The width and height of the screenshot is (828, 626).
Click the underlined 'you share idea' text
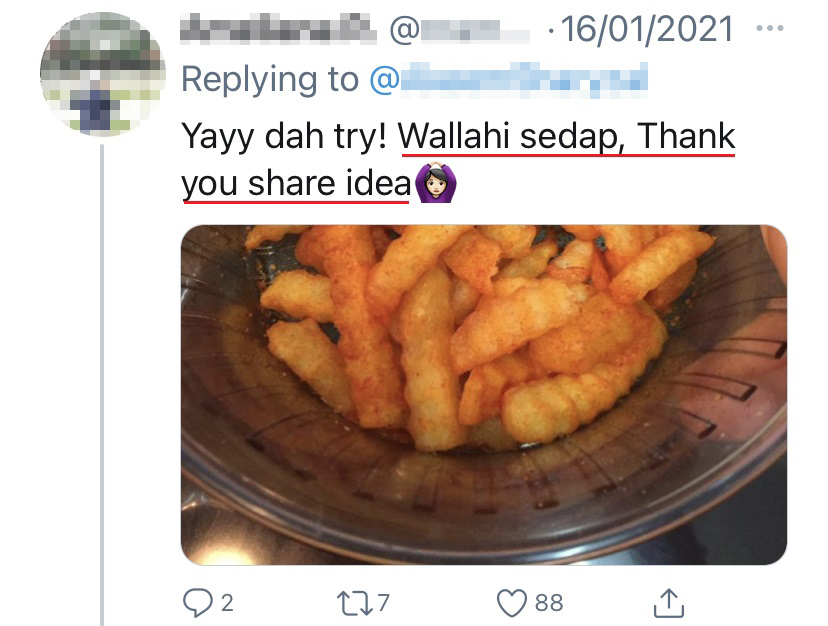[x=296, y=183]
